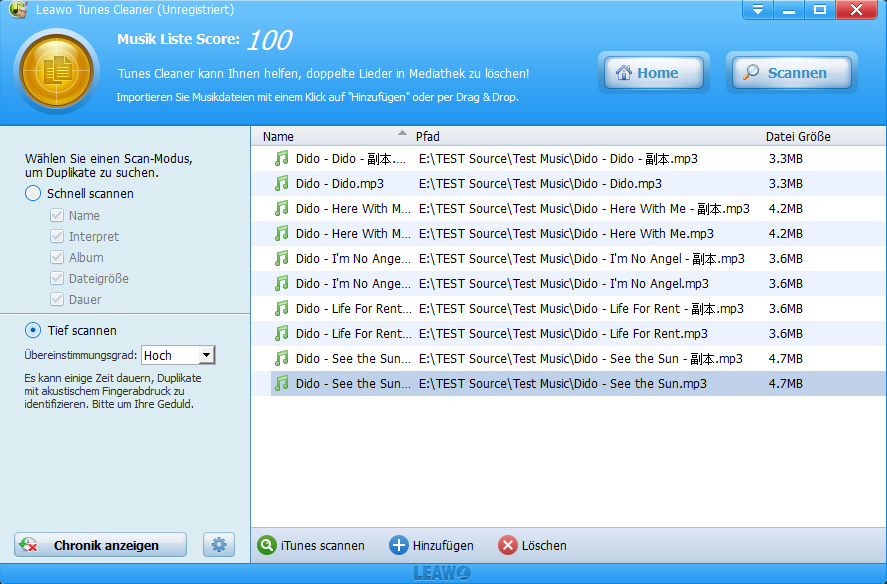This screenshot has width=887, height=584.
Task: Select path ending I'm No Angel - 副本.mp3
Action: (x=582, y=258)
